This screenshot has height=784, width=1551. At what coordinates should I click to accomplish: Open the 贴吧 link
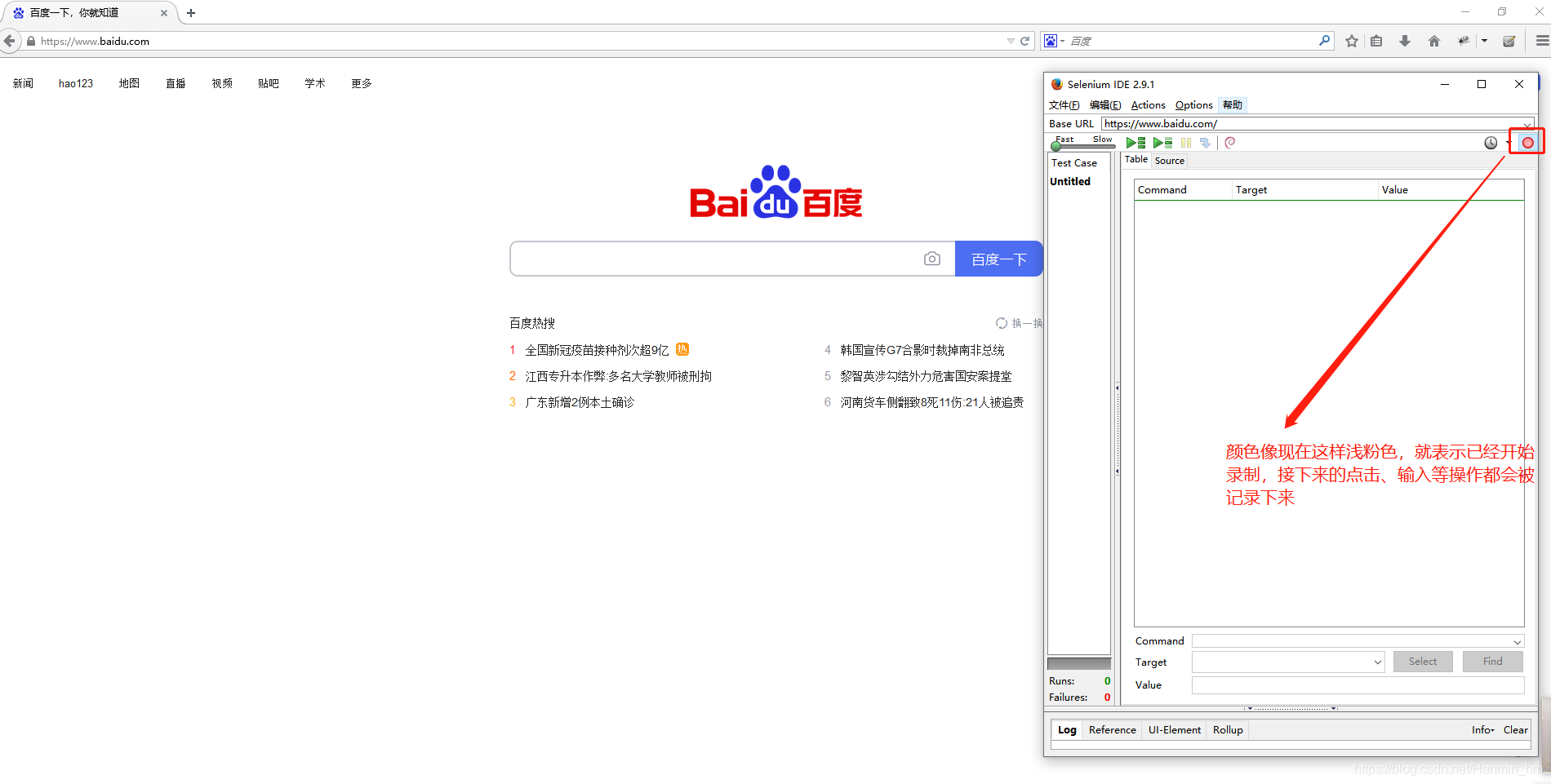click(x=269, y=83)
